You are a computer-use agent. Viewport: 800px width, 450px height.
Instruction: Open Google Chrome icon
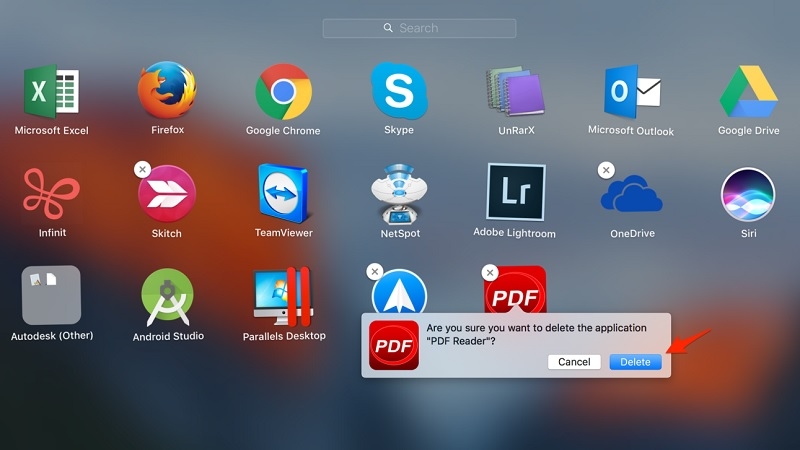point(283,91)
